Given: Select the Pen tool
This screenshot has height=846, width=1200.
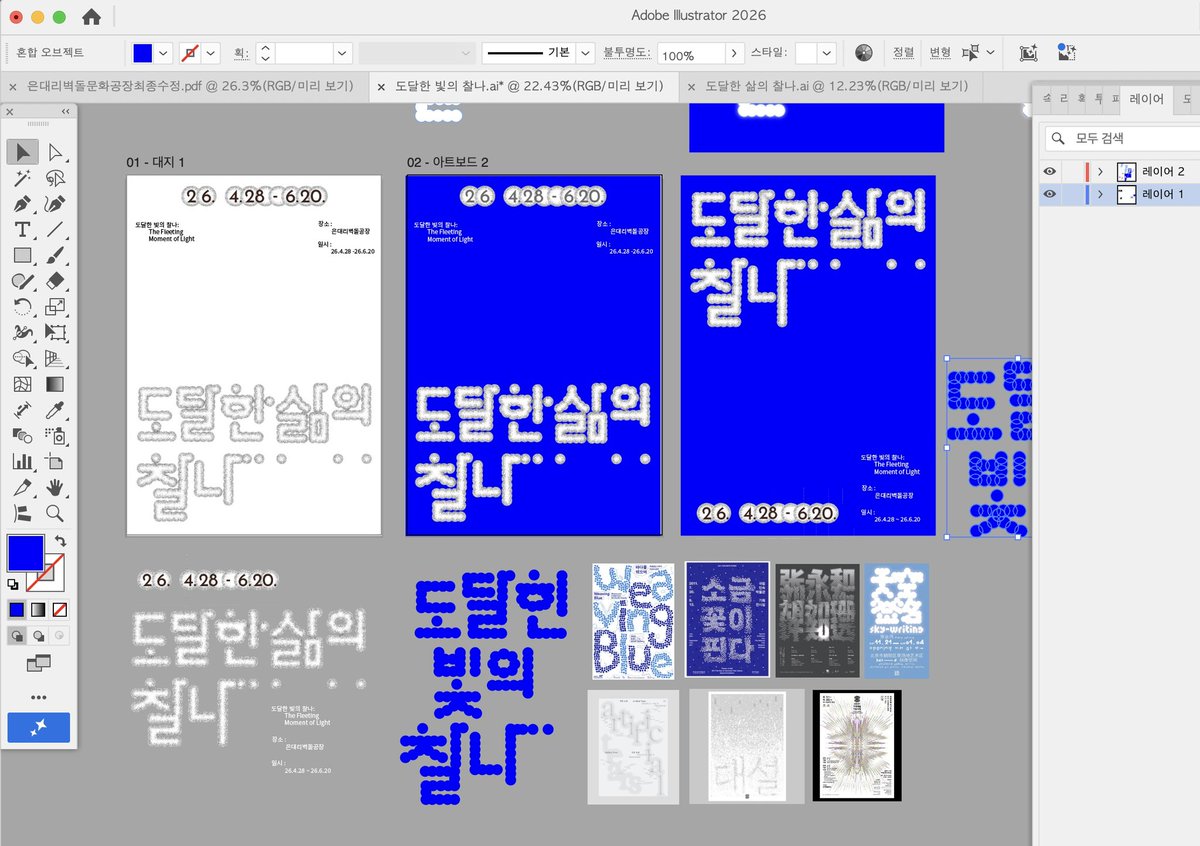Looking at the screenshot, I should pos(22,203).
